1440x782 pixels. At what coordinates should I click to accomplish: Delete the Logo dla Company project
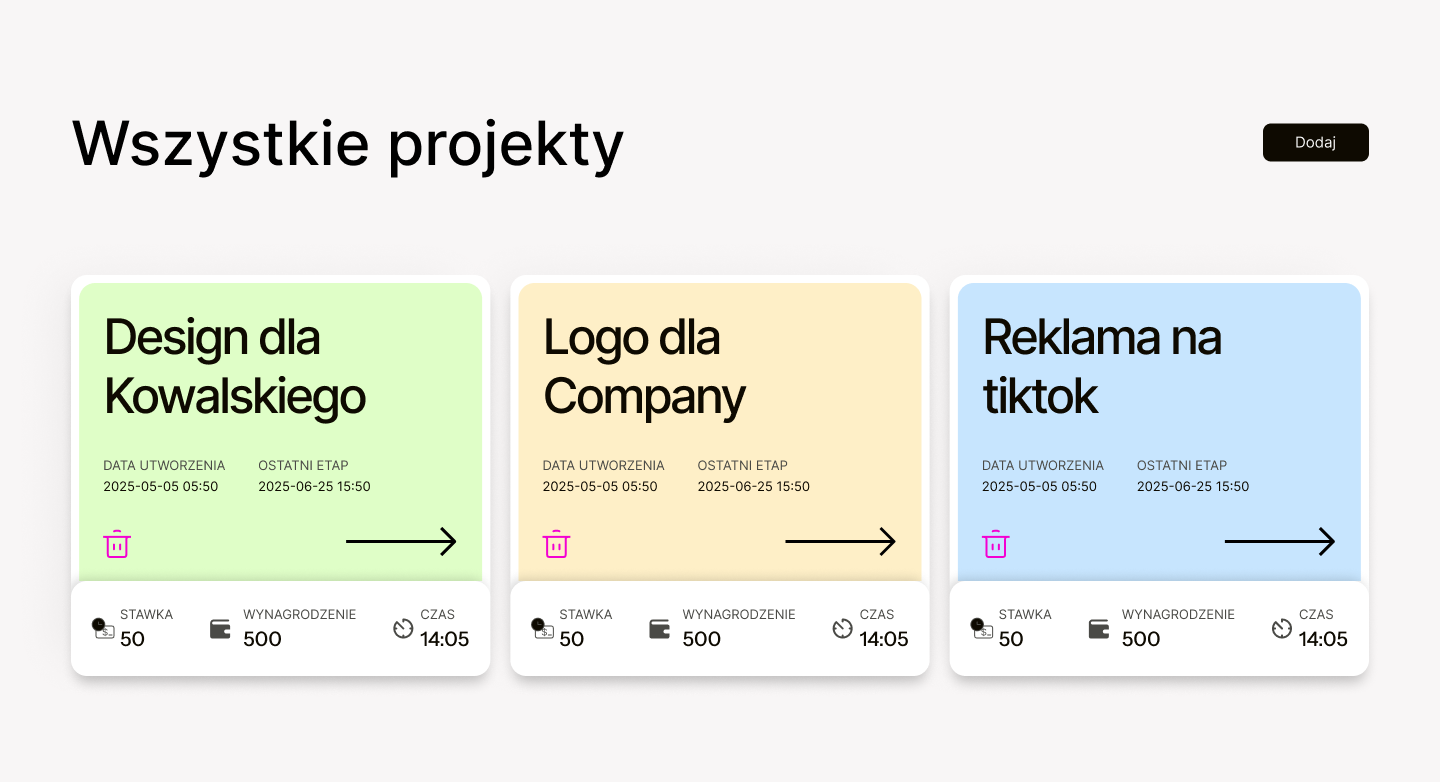coord(556,544)
